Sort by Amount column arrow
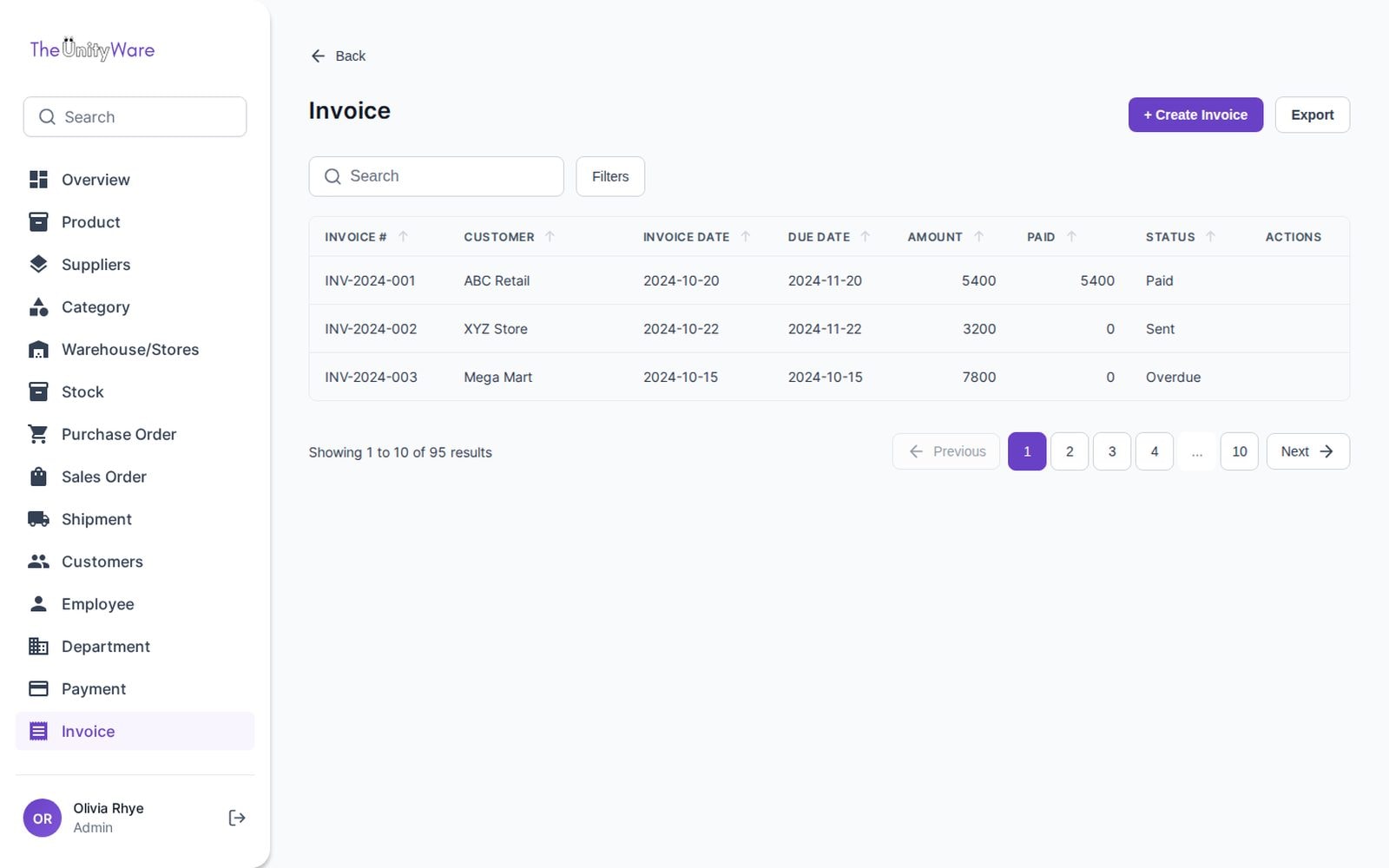The image size is (1389, 868). pyautogui.click(x=978, y=236)
